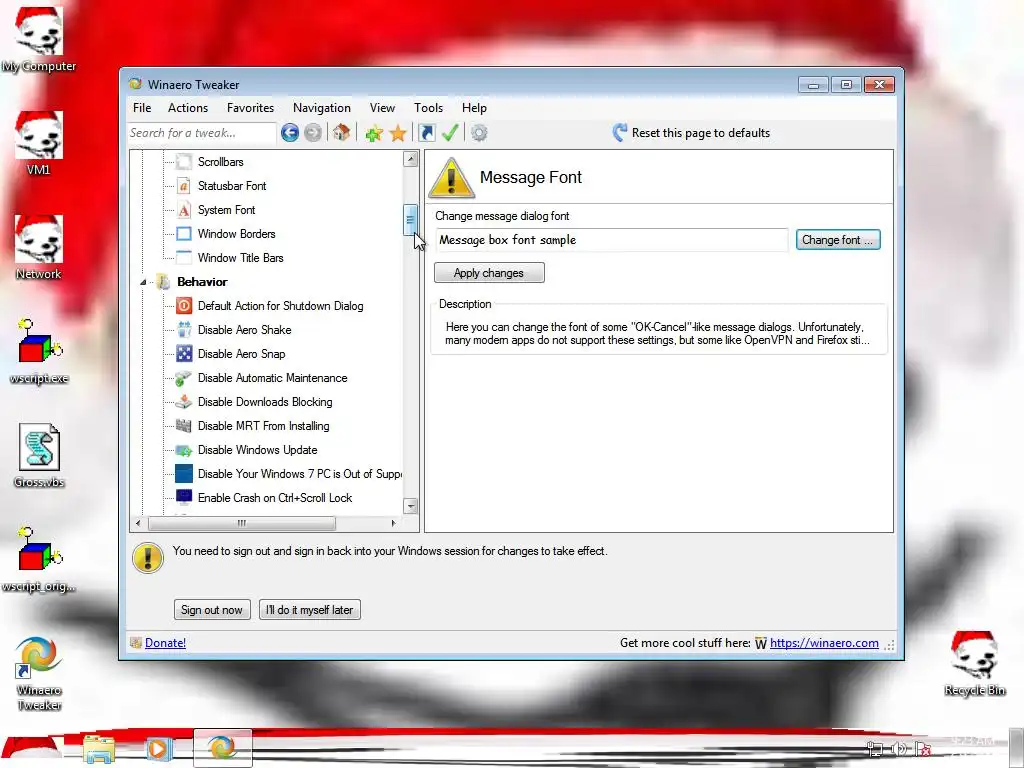
Task: Click the Disable Your Windows 7 PC row icon
Action: tap(184, 473)
